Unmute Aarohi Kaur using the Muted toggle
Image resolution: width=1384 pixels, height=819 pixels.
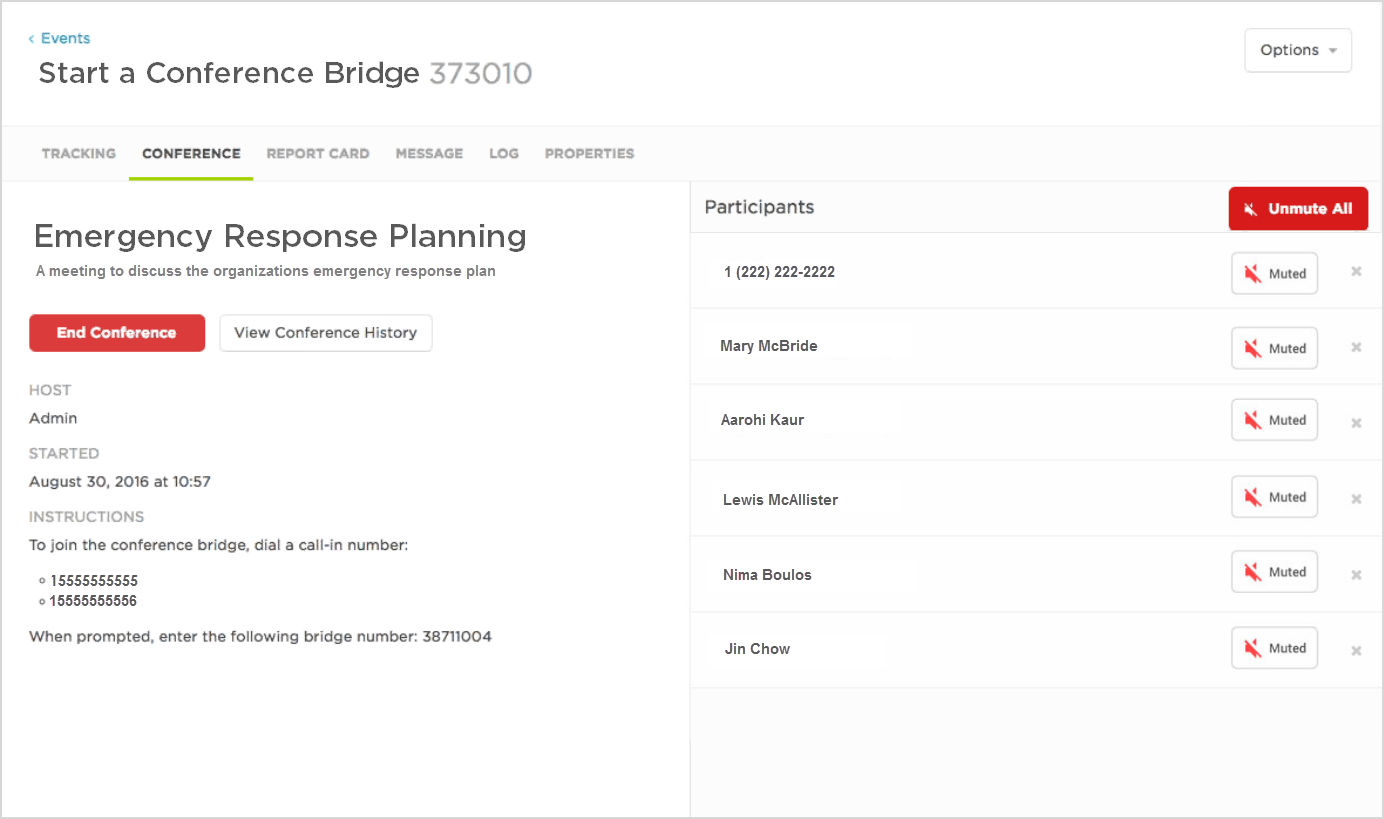[1274, 420]
